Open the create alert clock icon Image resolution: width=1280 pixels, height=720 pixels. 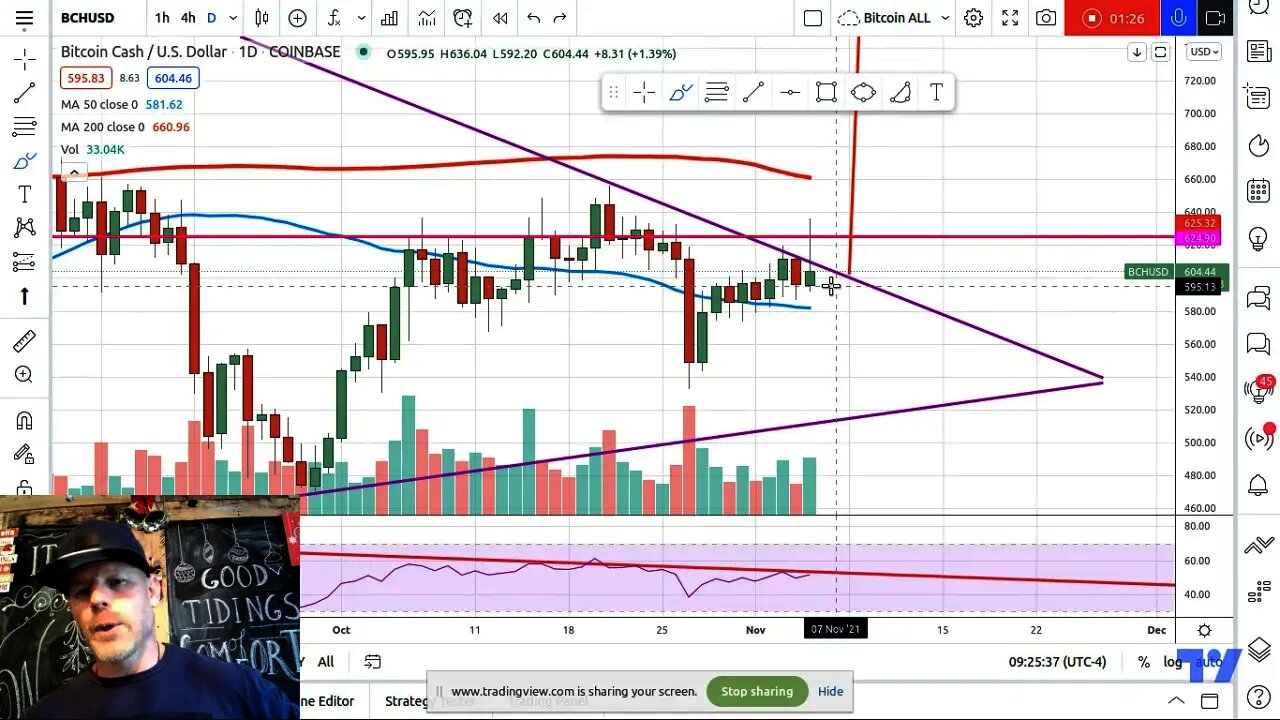[462, 18]
